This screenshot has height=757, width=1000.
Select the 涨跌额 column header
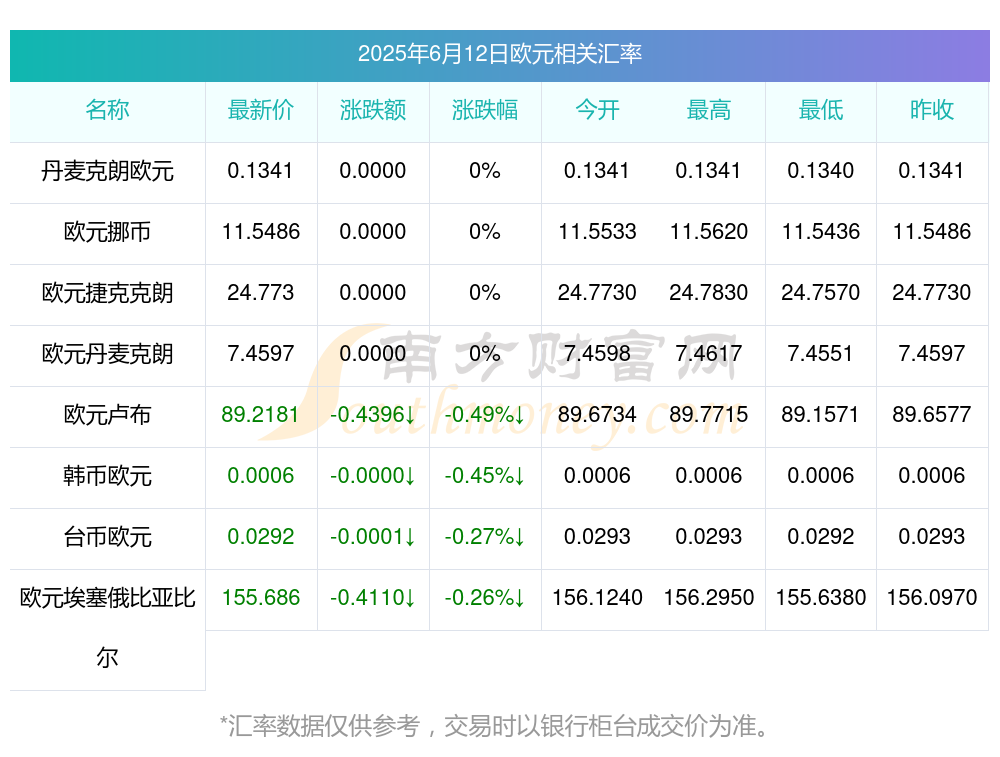coord(373,110)
